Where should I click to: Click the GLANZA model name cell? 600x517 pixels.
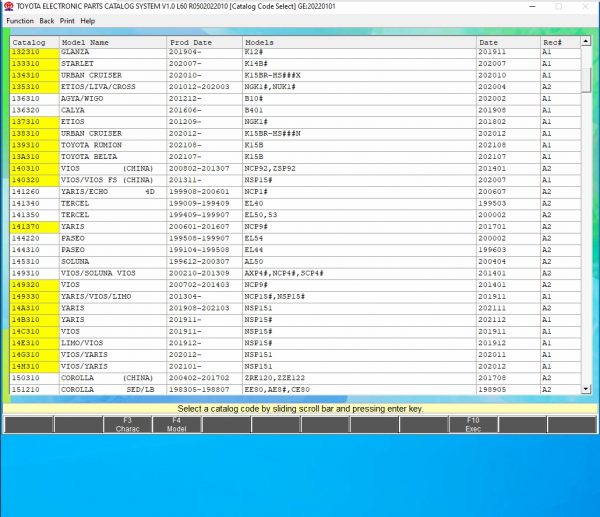pyautogui.click(x=113, y=53)
